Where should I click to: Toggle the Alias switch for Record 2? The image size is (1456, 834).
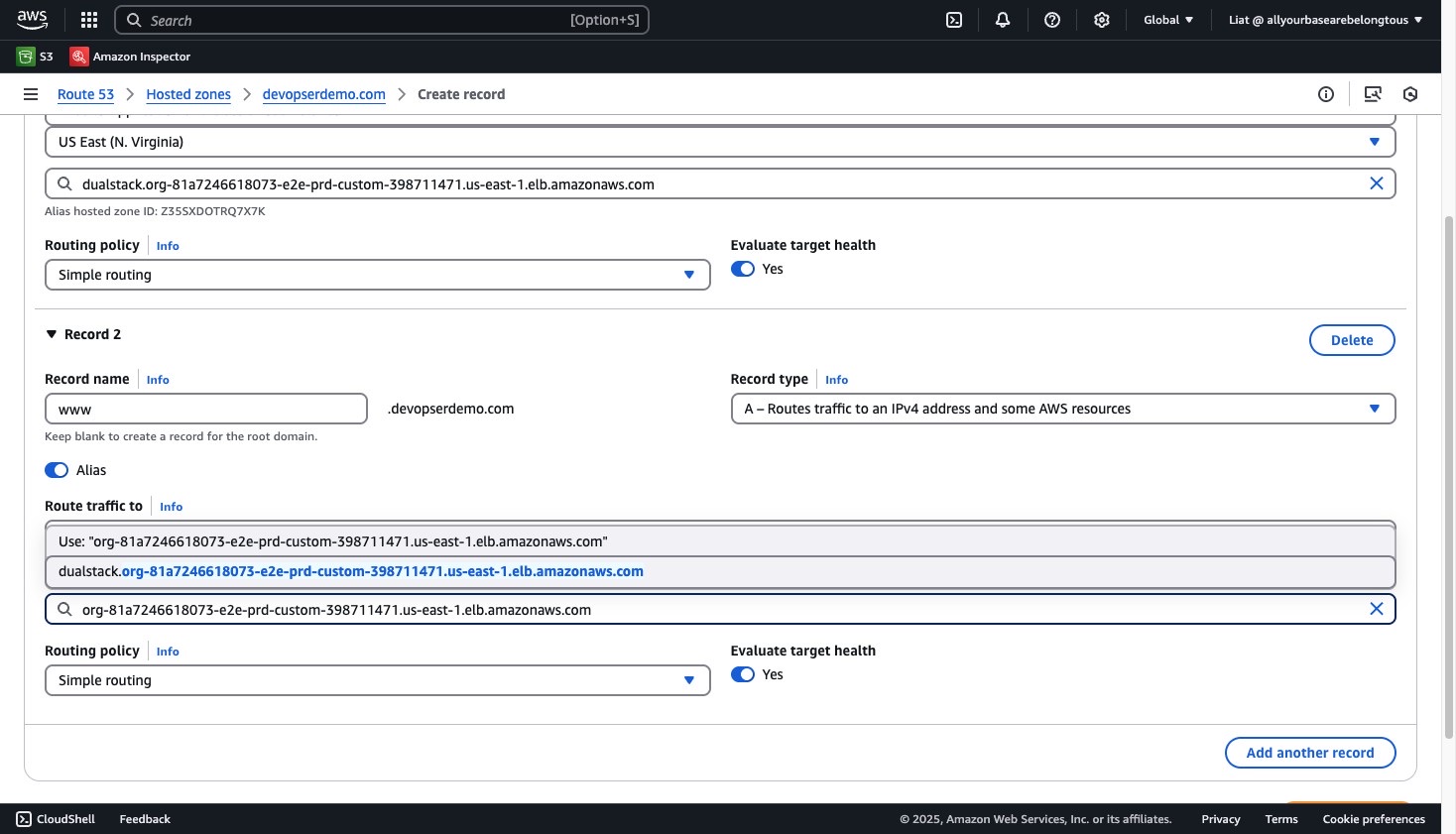(57, 470)
